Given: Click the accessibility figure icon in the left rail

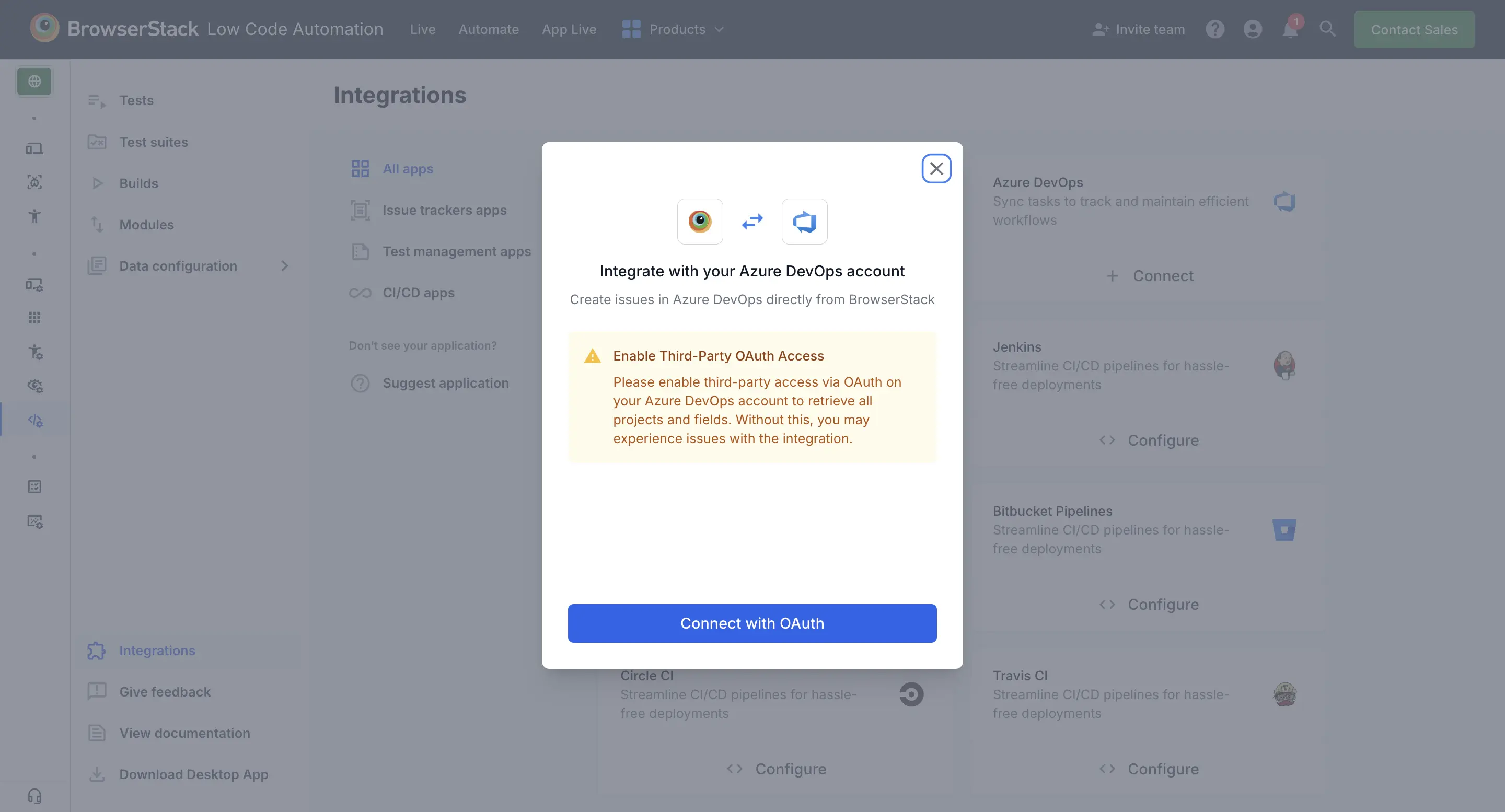Looking at the screenshot, I should (x=34, y=216).
